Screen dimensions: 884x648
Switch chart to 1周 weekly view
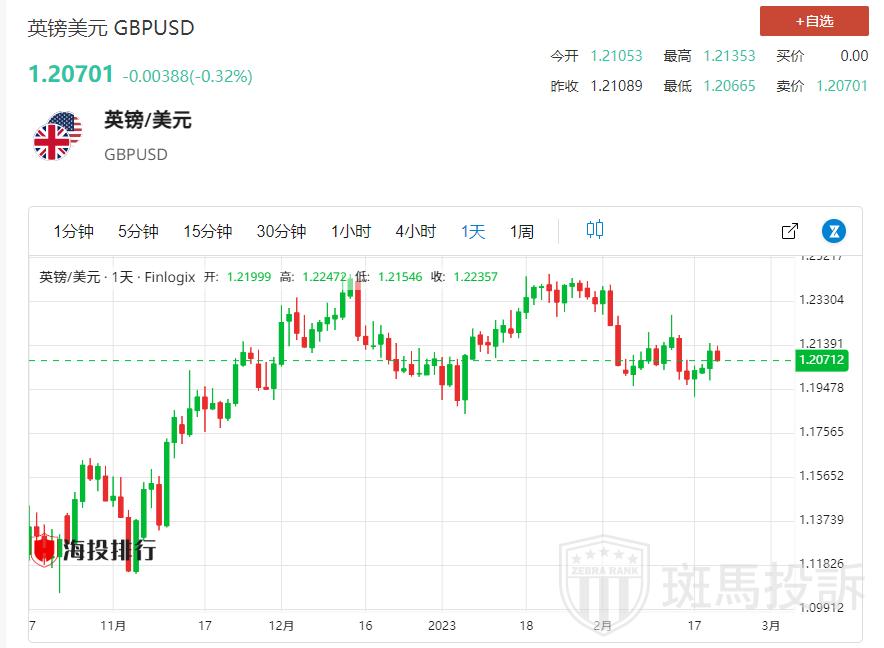pos(522,232)
